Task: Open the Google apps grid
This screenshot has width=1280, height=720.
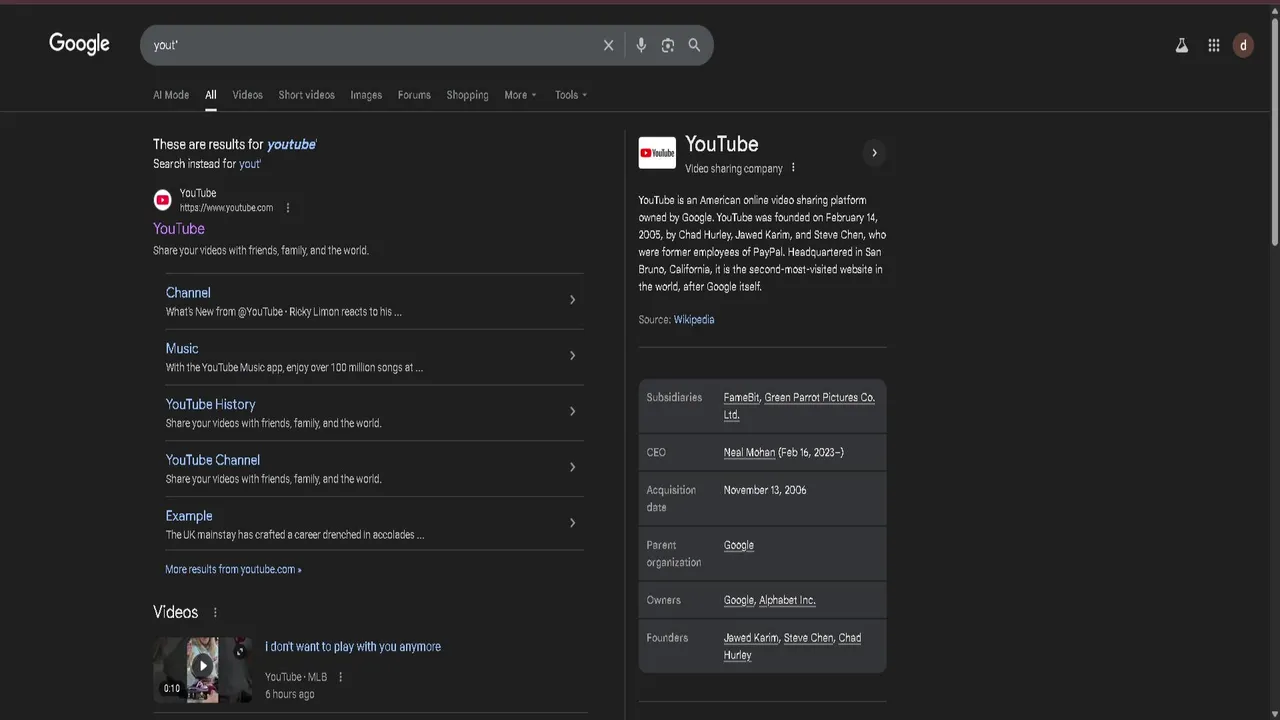Action: (1213, 45)
